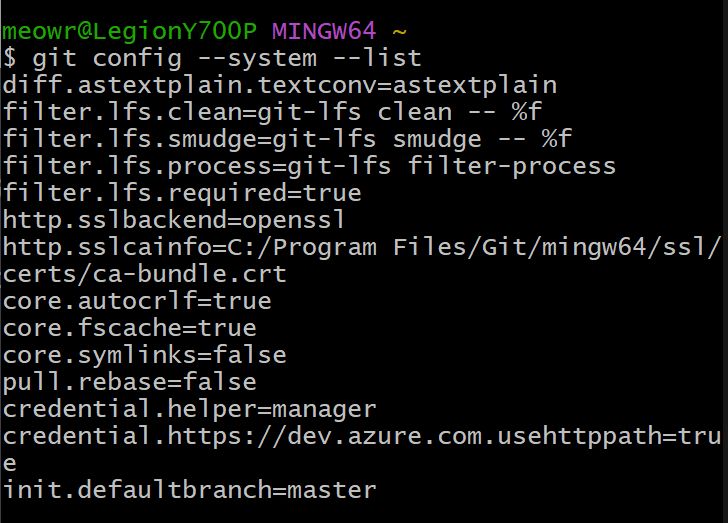Viewport: 728px width, 523px height.
Task: Click the http.sslbackend=openssl line
Action: pos(188,220)
